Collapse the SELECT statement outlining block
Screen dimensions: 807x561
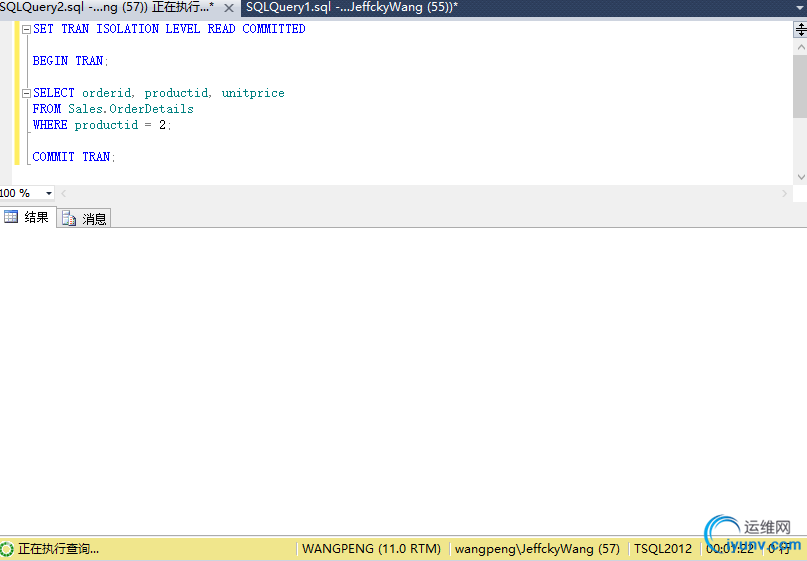coord(26,93)
